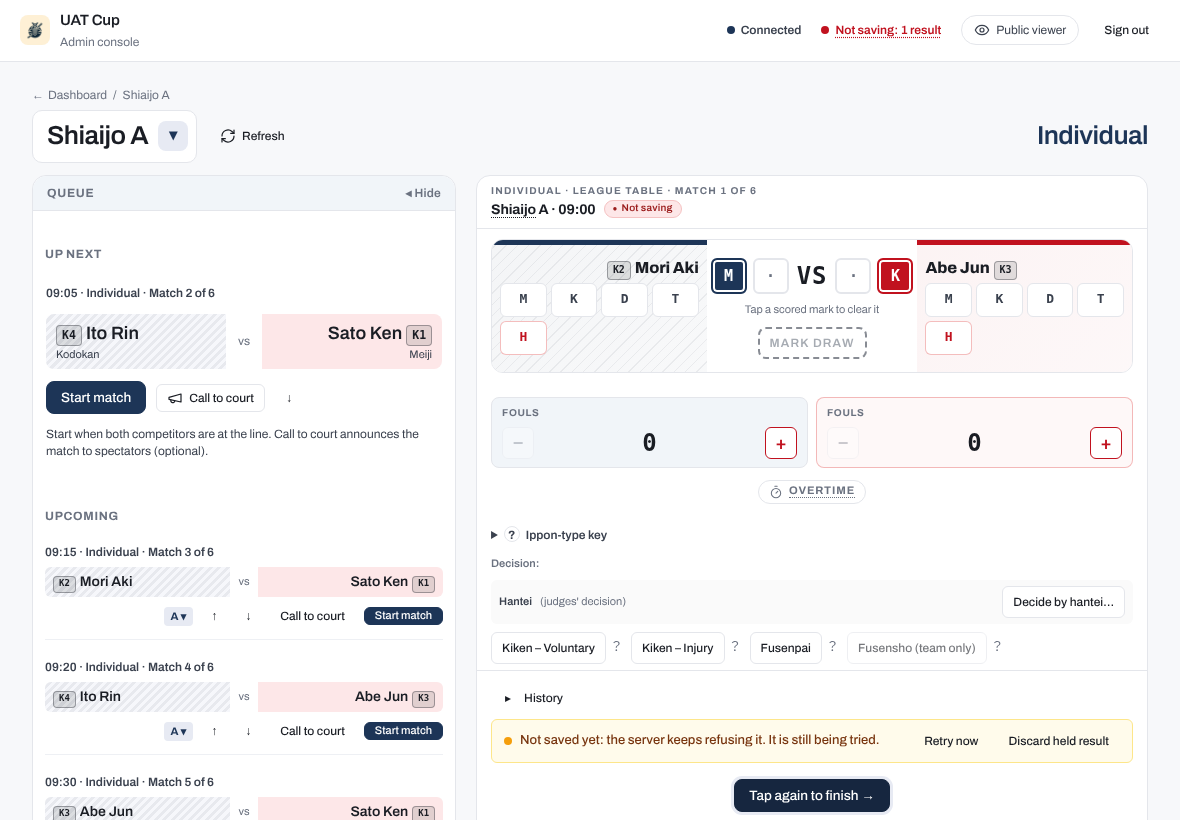Click Retry now
Screen dimensions: 1180x820
951,741
